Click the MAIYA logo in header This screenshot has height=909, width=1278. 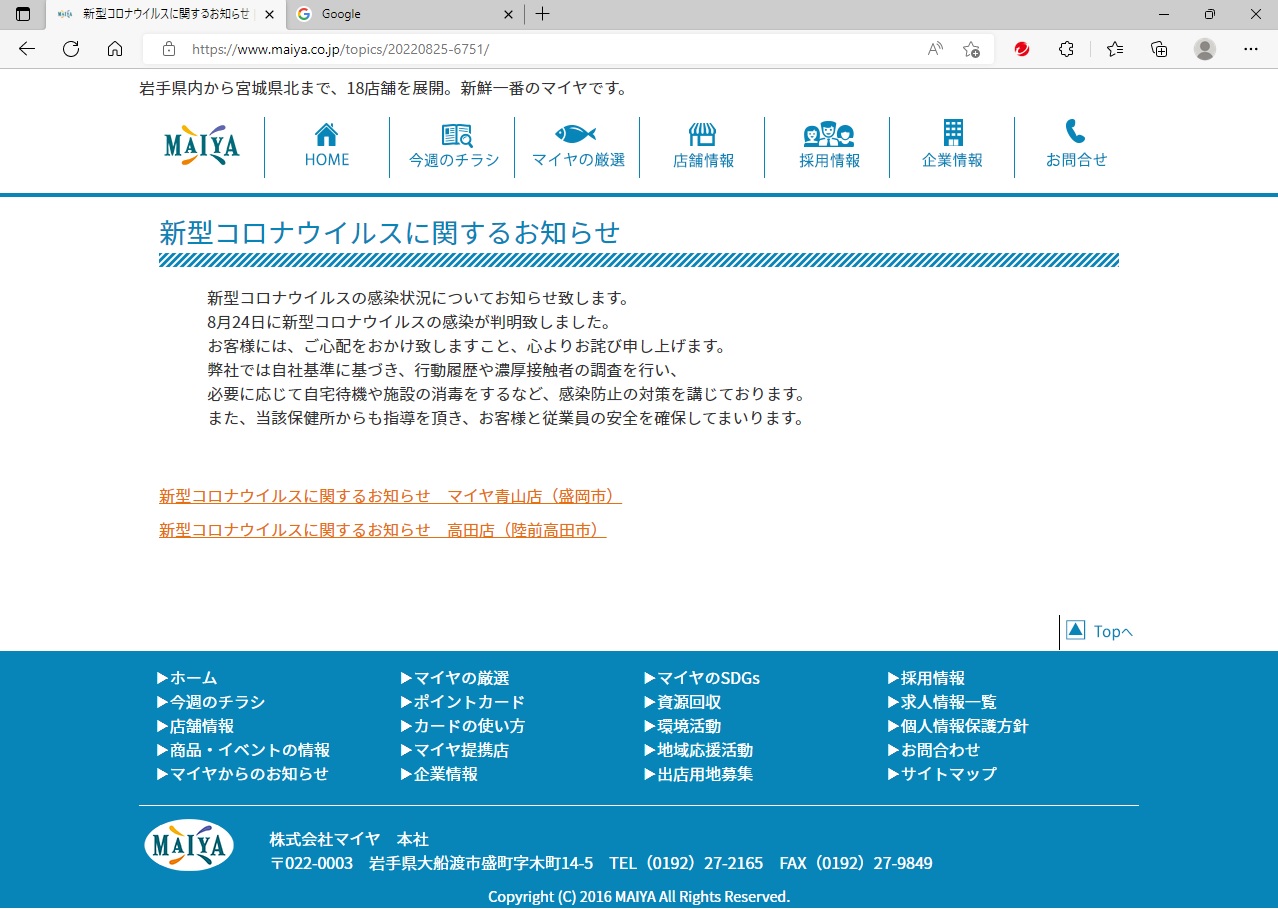pyautogui.click(x=202, y=146)
